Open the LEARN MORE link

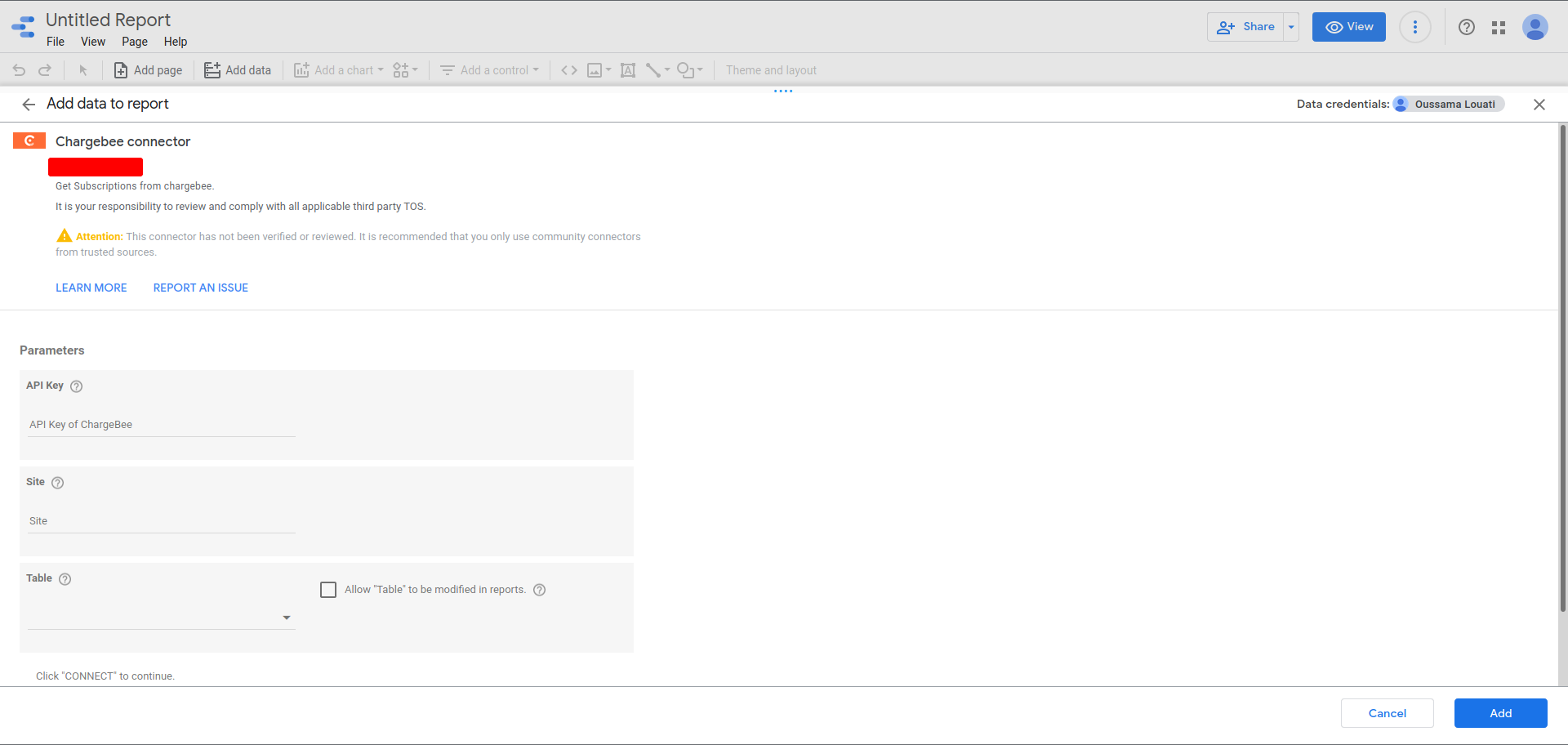tap(91, 288)
